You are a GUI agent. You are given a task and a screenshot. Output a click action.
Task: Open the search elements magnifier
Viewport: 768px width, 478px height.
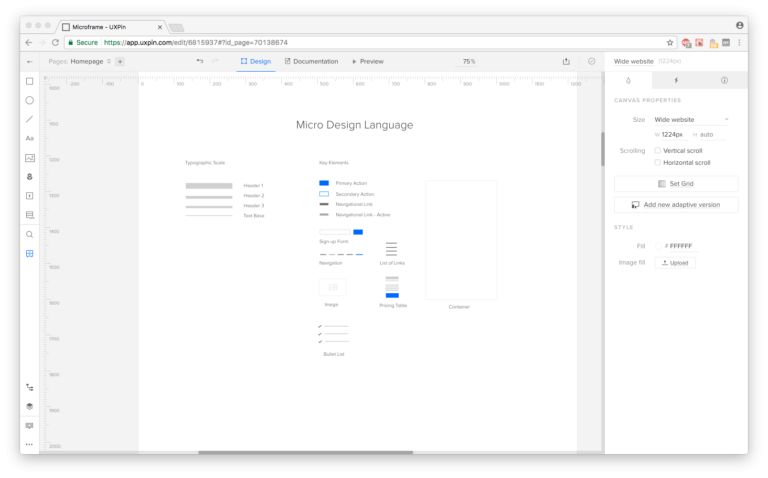(29, 234)
